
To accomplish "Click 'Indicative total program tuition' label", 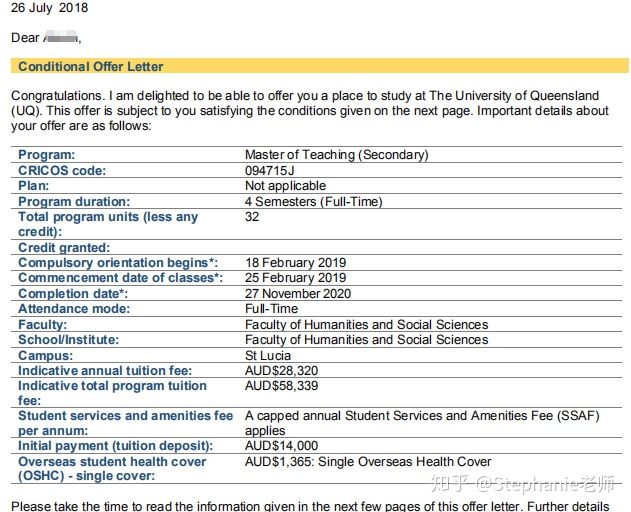I will click(x=112, y=386).
